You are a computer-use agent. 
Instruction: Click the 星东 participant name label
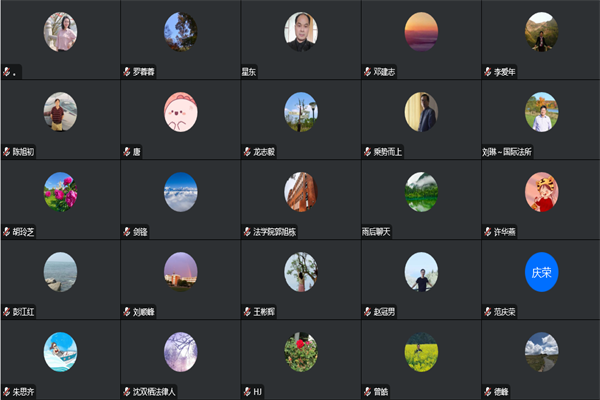click(x=249, y=72)
